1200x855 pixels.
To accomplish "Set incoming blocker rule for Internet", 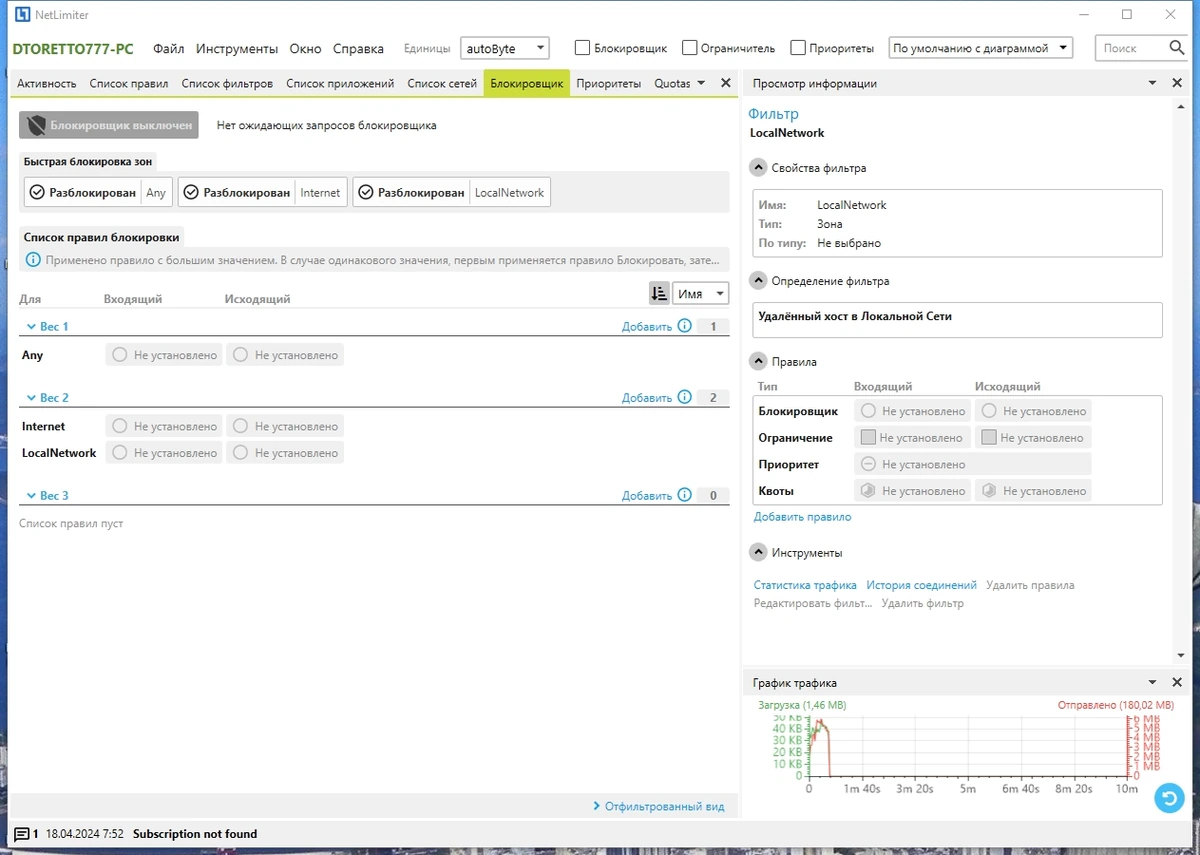I will click(165, 426).
